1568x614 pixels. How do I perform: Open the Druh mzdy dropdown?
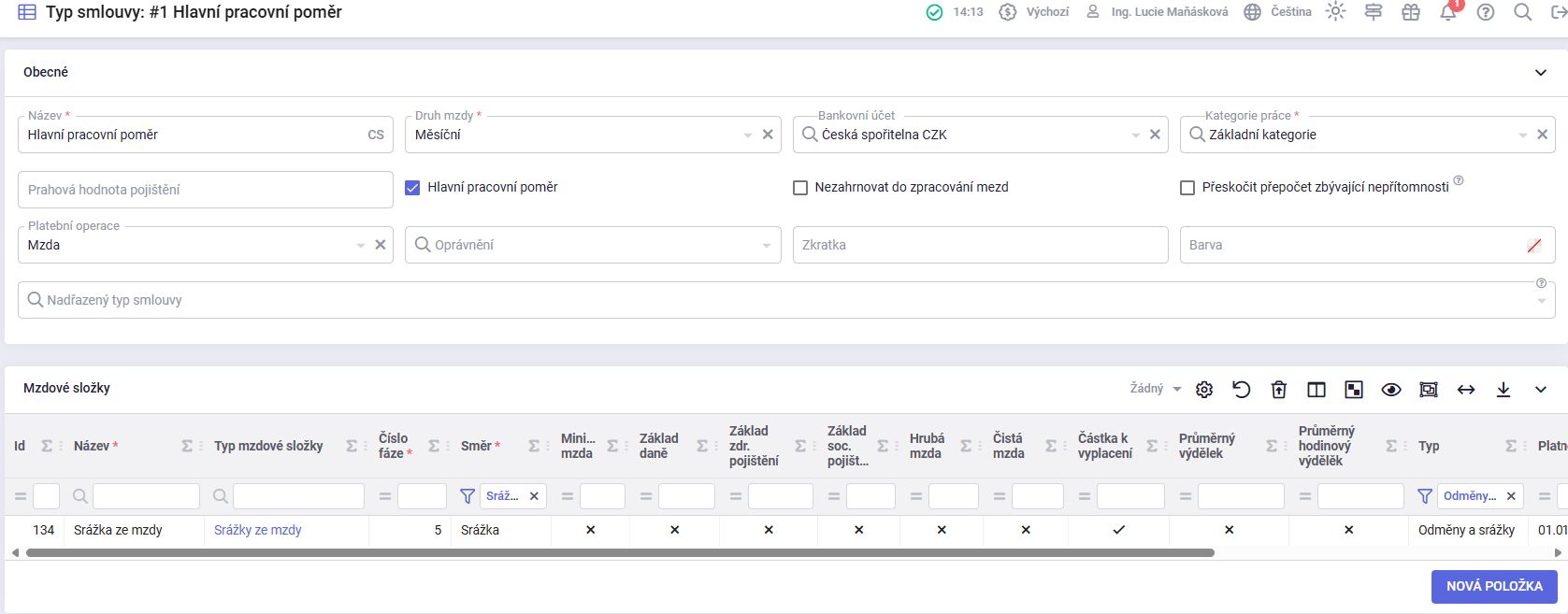[747, 136]
